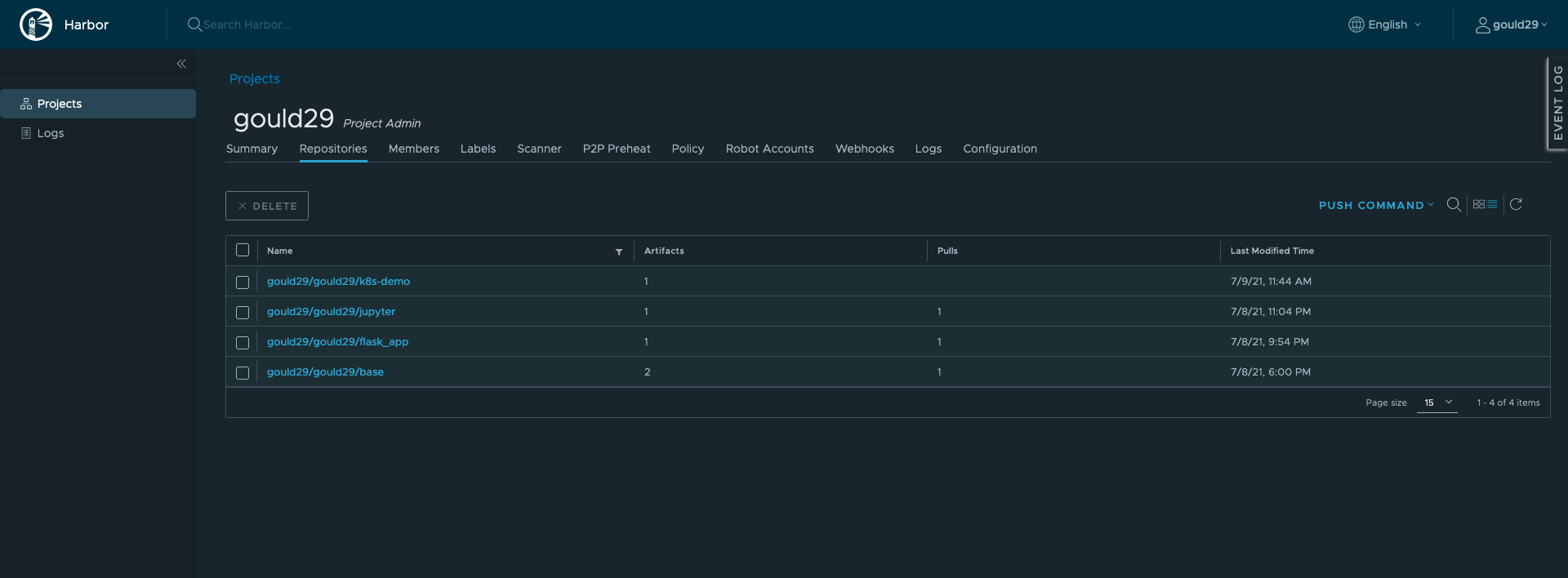1568x578 pixels.
Task: Click the Harbor logo icon
Action: click(x=36, y=24)
